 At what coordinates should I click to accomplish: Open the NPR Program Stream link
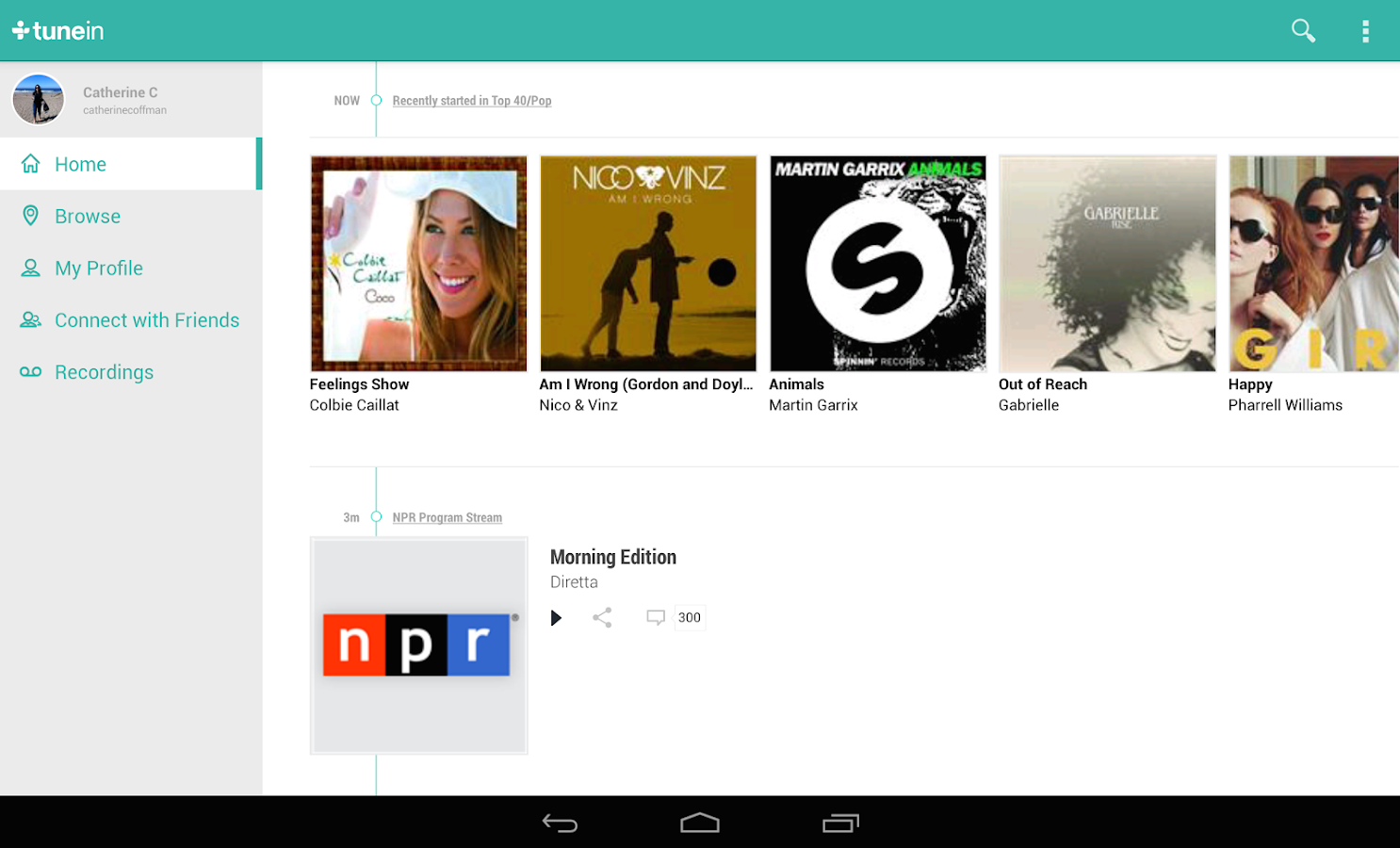click(448, 517)
